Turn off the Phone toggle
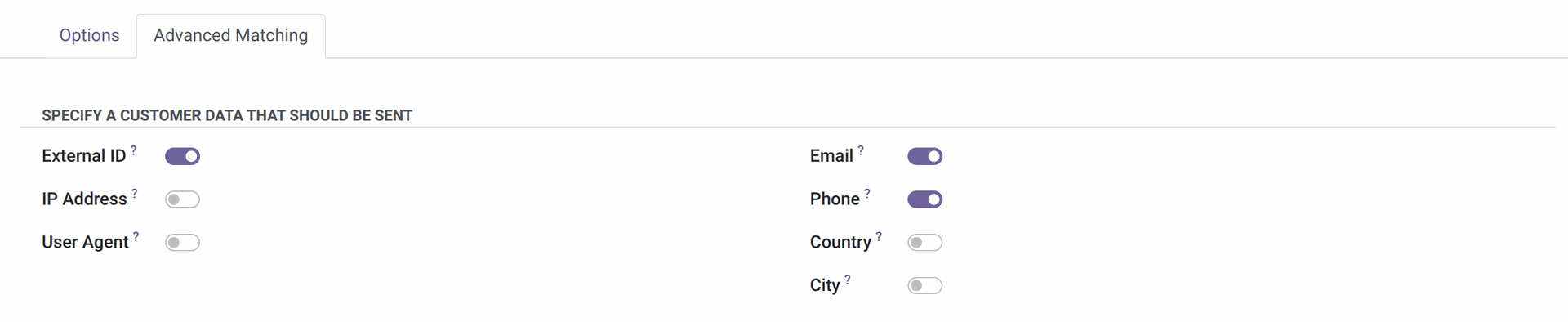This screenshot has width=1568, height=322. point(924,199)
